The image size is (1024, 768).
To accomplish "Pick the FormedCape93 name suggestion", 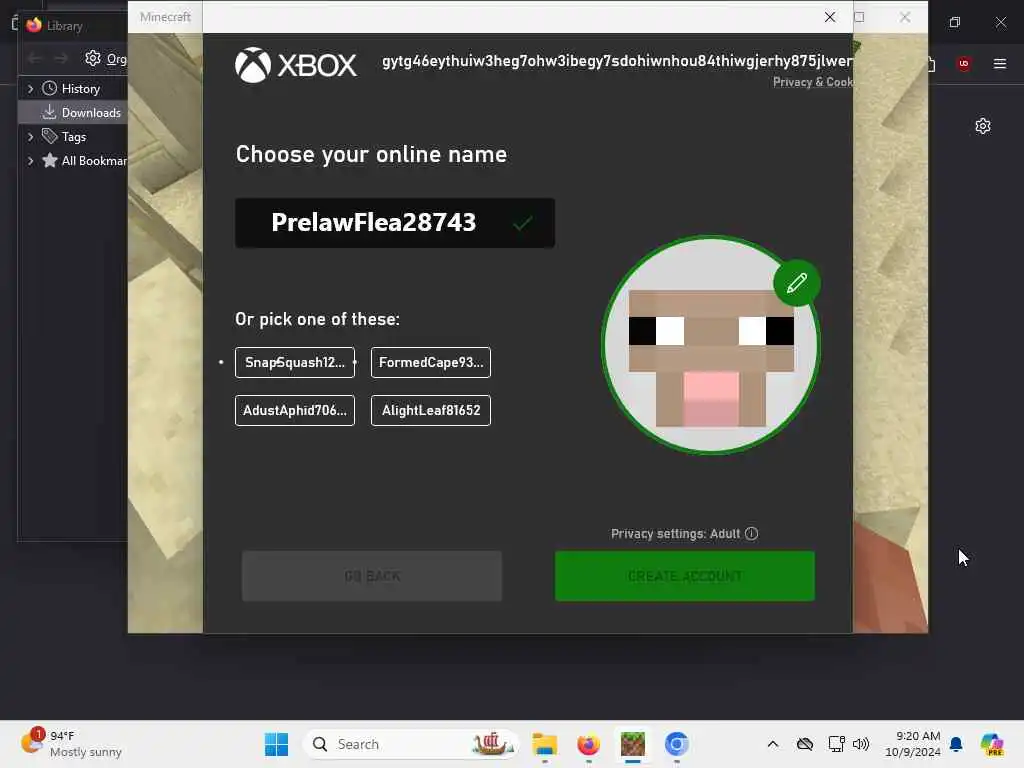I will tap(430, 362).
